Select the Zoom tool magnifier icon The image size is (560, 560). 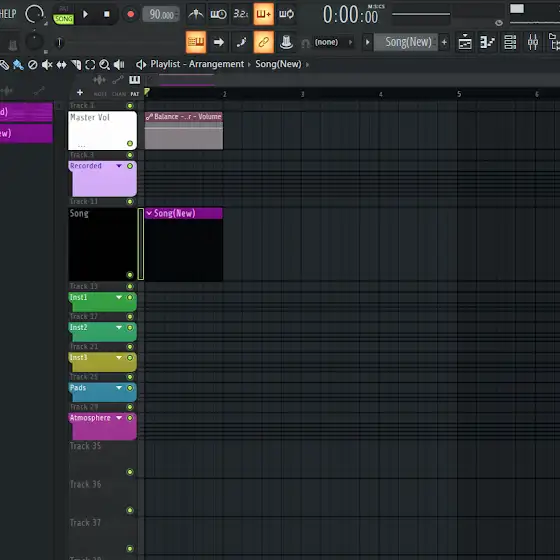(104, 65)
